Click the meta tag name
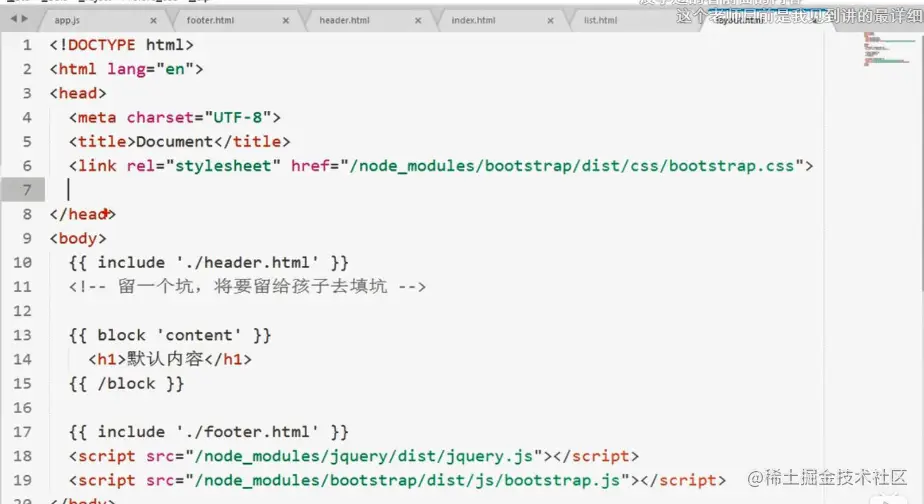The width and height of the screenshot is (924, 504). pyautogui.click(x=97, y=117)
